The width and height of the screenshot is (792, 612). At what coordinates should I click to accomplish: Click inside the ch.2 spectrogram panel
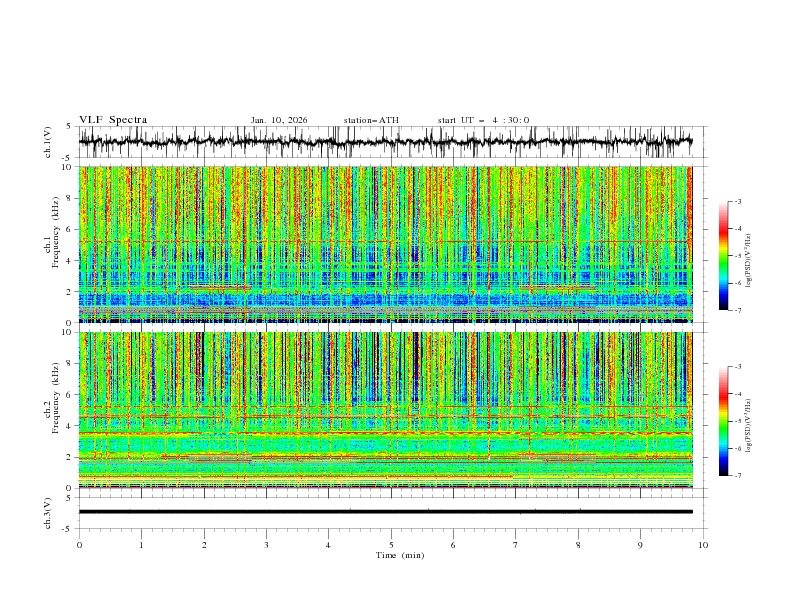(x=385, y=410)
